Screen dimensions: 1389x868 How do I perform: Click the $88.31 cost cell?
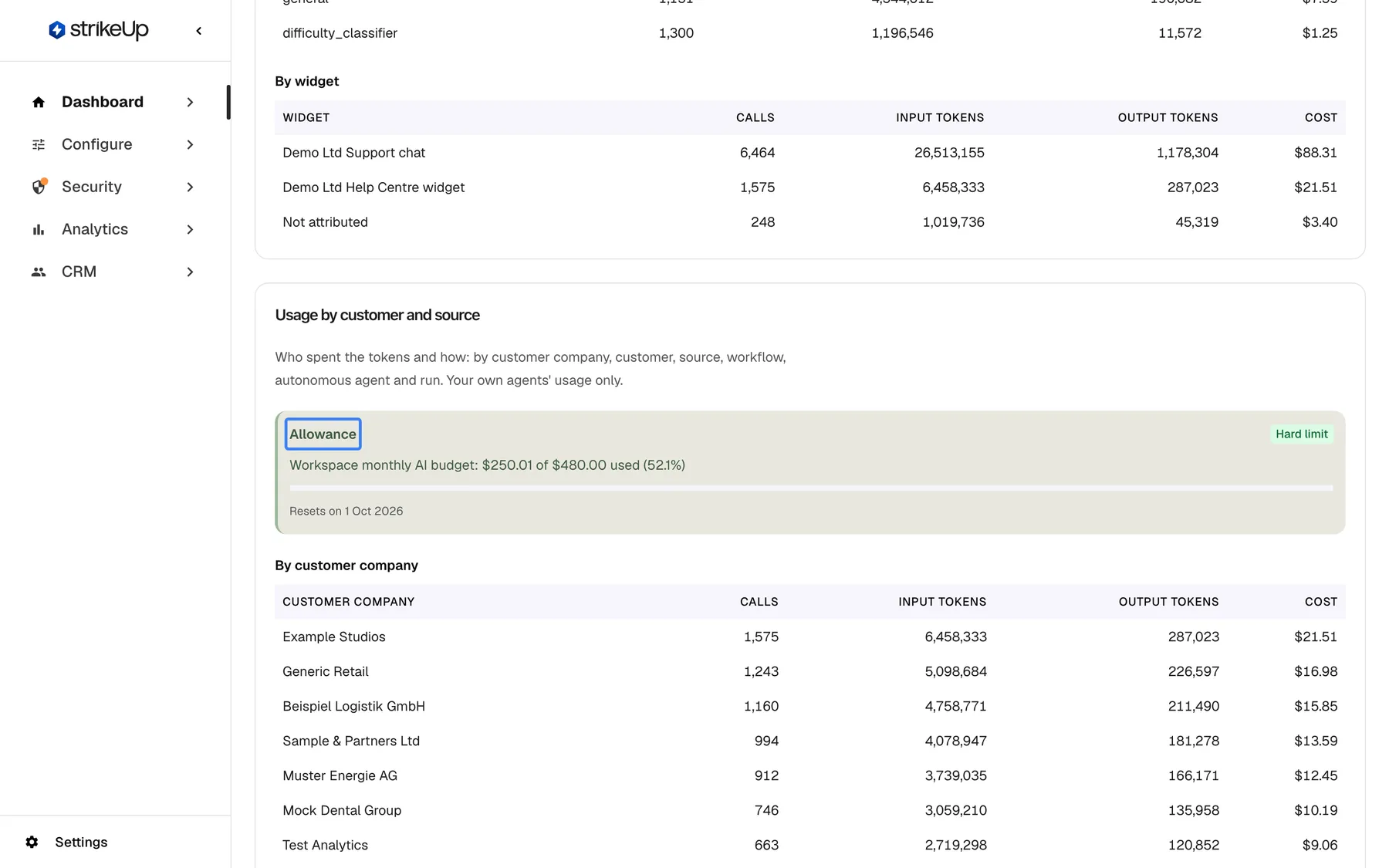pos(1316,152)
